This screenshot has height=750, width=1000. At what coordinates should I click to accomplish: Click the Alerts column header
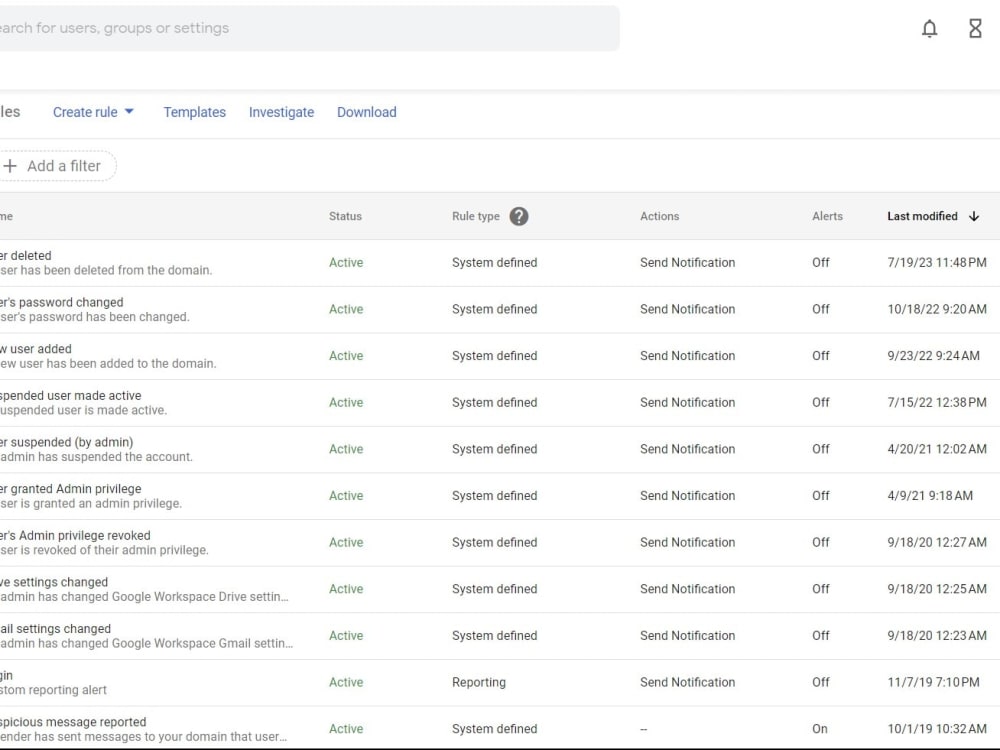pyautogui.click(x=827, y=216)
